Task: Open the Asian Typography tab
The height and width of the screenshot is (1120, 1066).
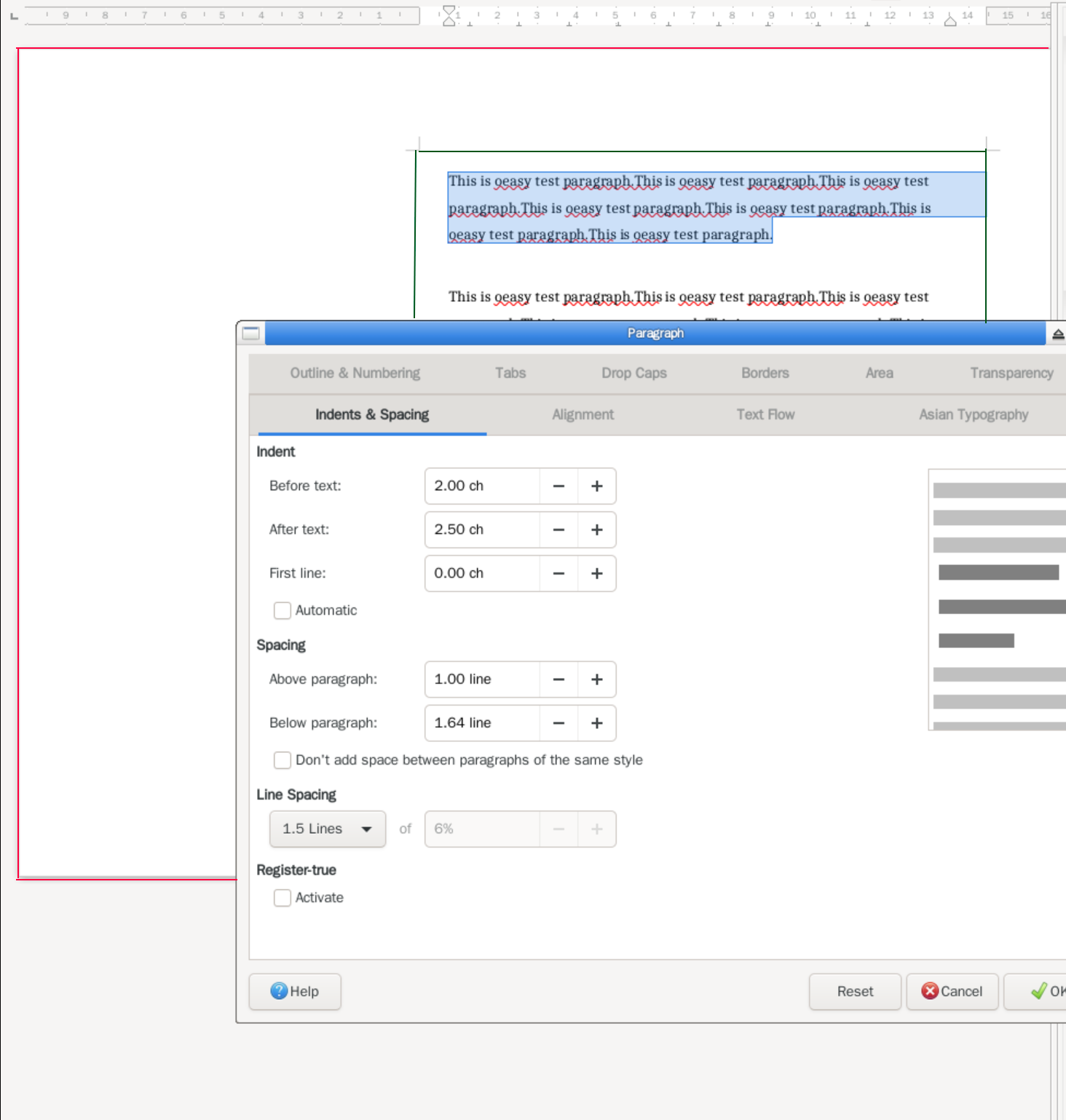Action: point(974,414)
